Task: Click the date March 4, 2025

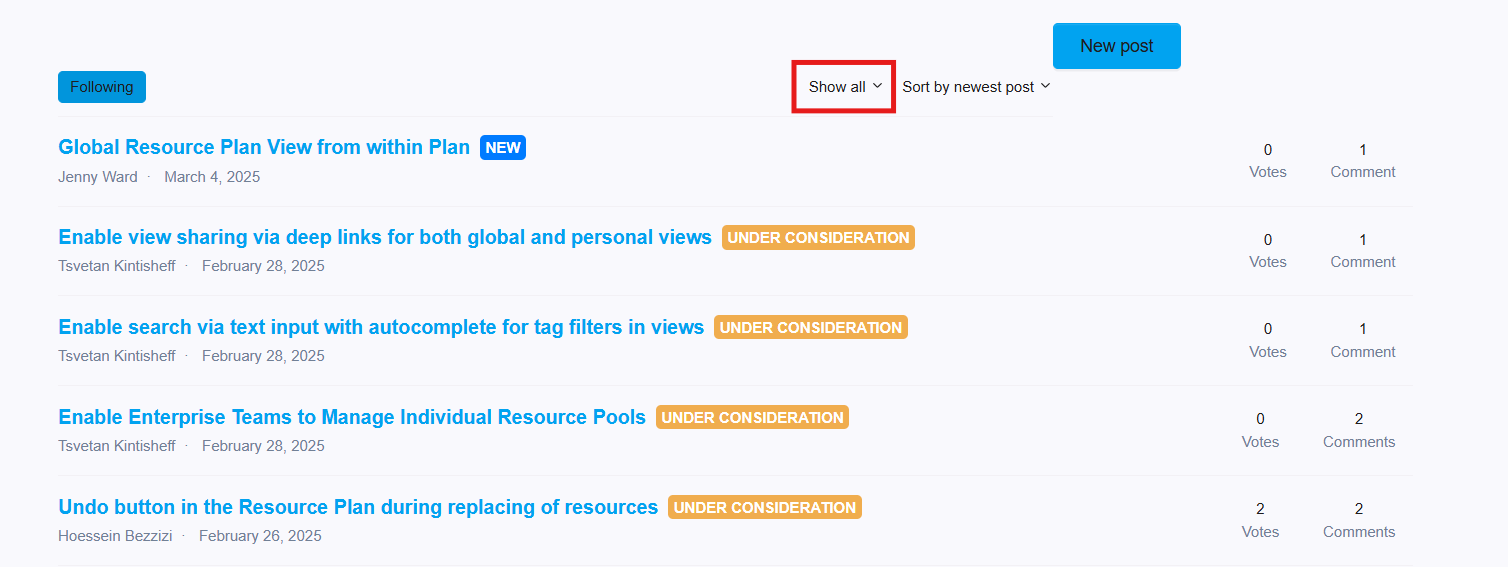Action: (212, 177)
